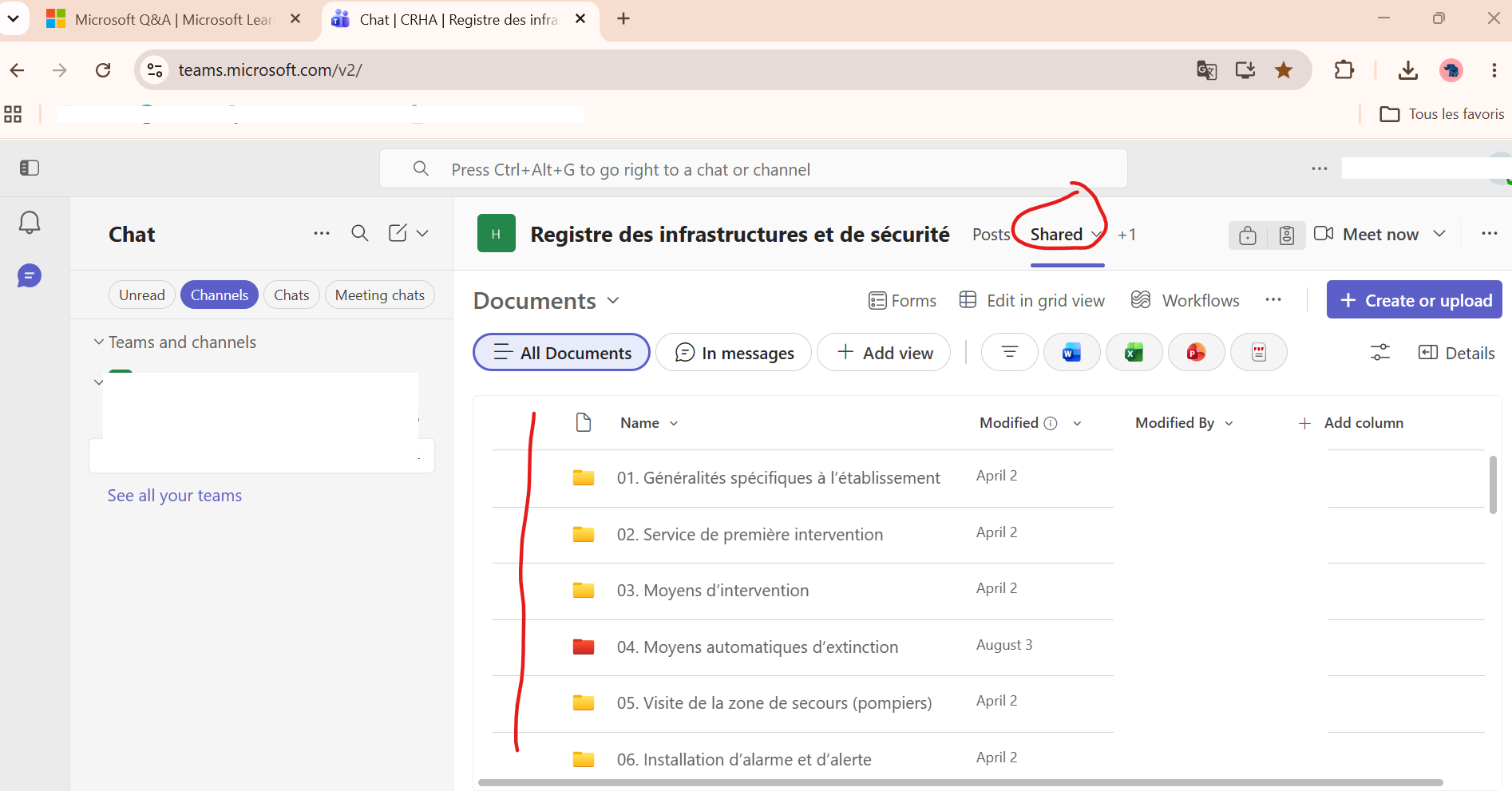Image resolution: width=1512 pixels, height=791 pixels.
Task: Switch to Microsoft Q&A browser tab
Action: click(x=175, y=19)
